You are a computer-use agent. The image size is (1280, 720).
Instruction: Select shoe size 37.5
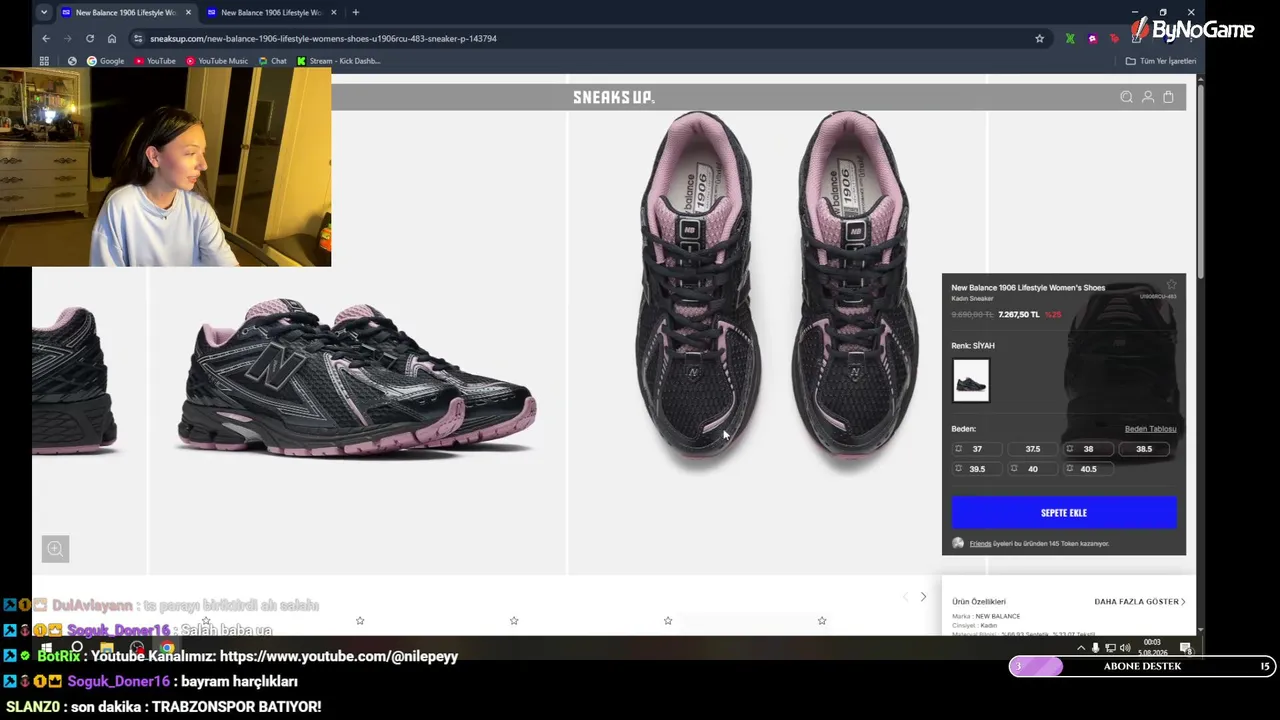point(1033,449)
